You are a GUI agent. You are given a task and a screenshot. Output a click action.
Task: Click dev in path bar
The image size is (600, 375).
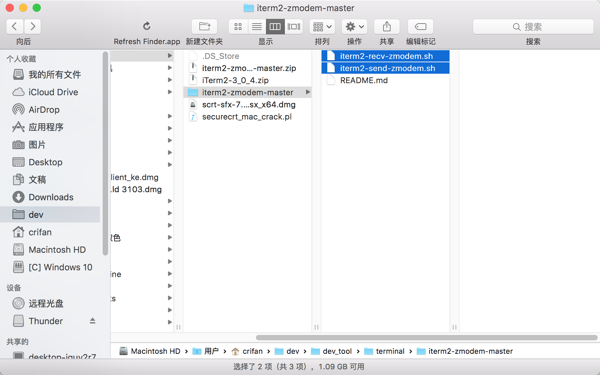click(x=287, y=351)
